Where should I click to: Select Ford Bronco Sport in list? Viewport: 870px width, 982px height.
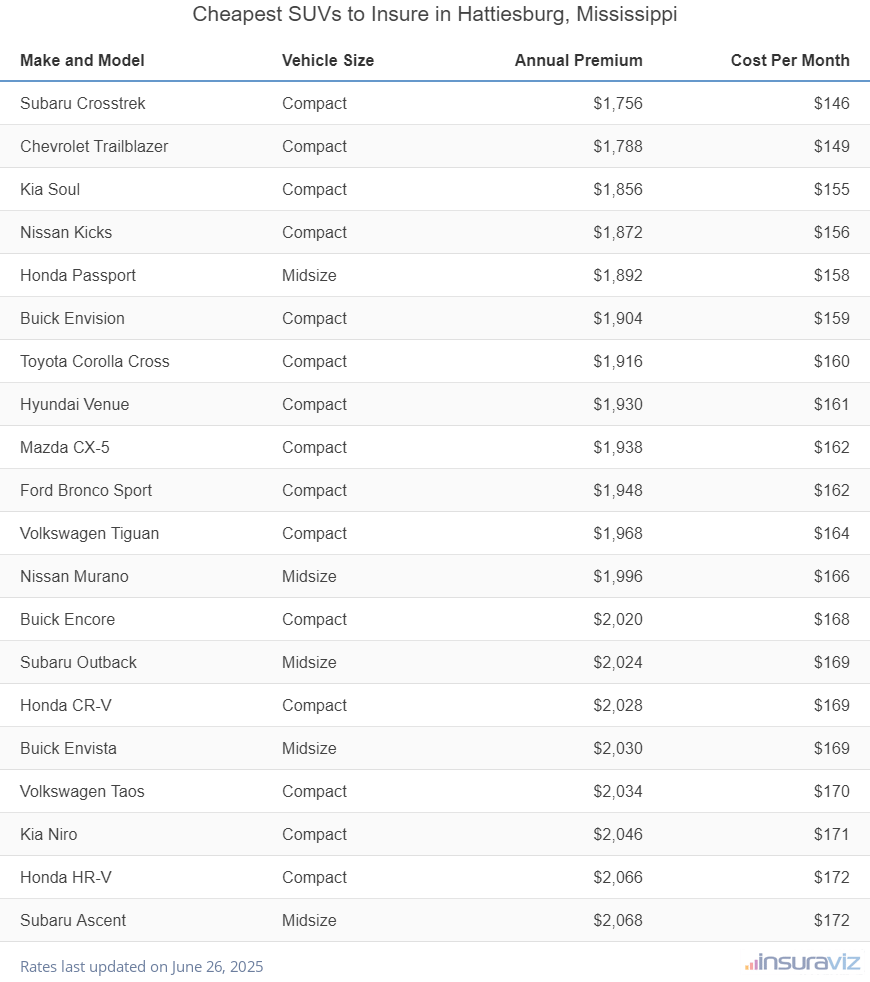(x=86, y=490)
